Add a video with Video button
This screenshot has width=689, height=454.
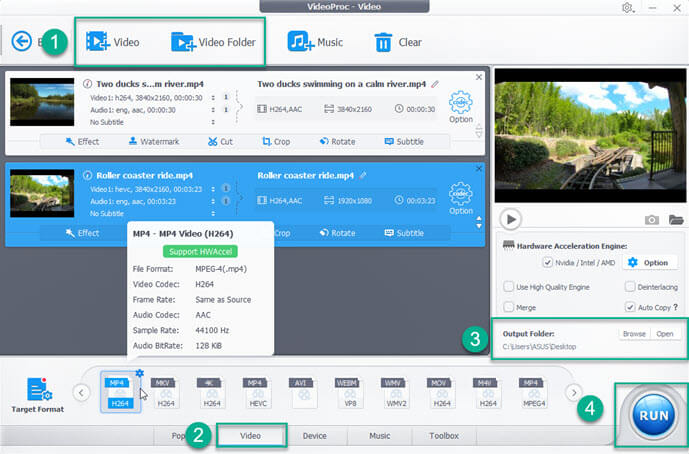coord(113,42)
